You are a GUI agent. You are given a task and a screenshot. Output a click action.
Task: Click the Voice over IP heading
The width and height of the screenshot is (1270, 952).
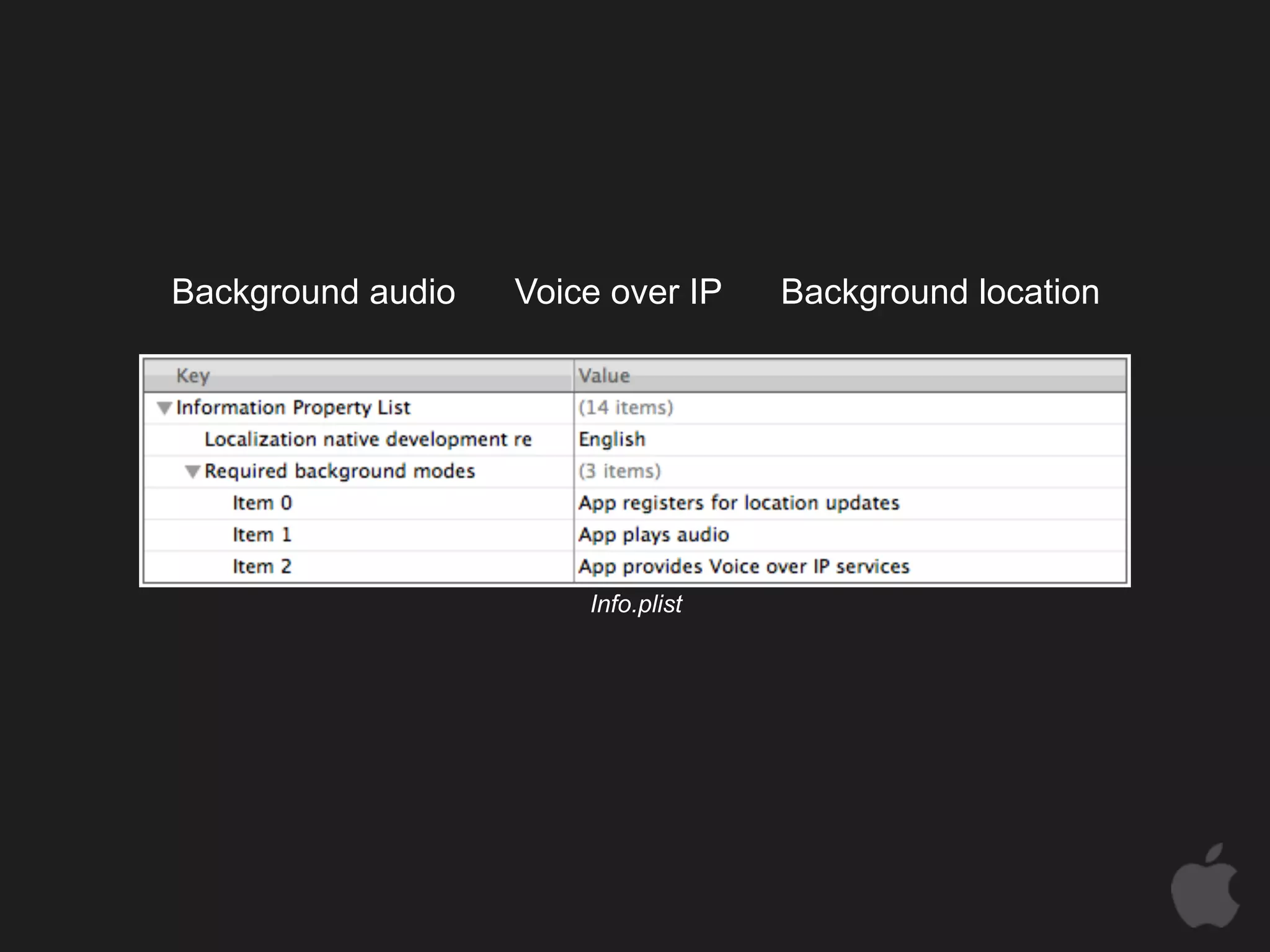[618, 291]
